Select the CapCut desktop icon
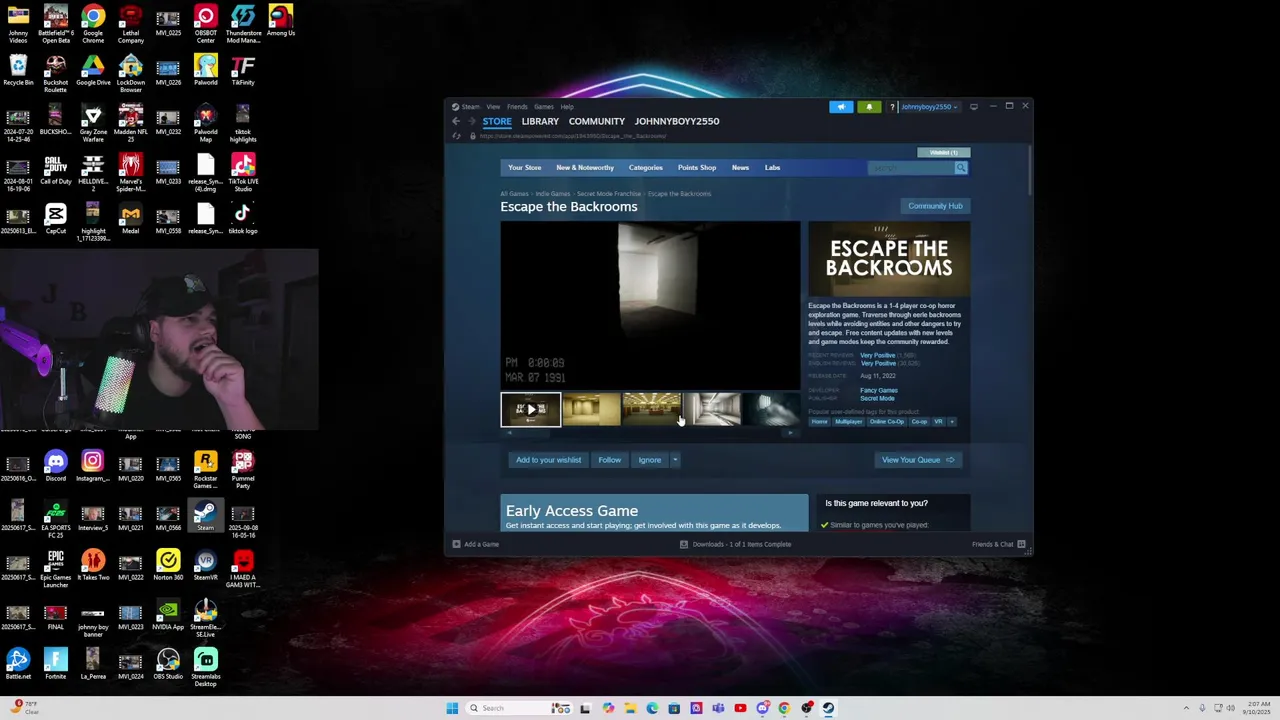Screen dimensions: 1280x720 pos(55,219)
